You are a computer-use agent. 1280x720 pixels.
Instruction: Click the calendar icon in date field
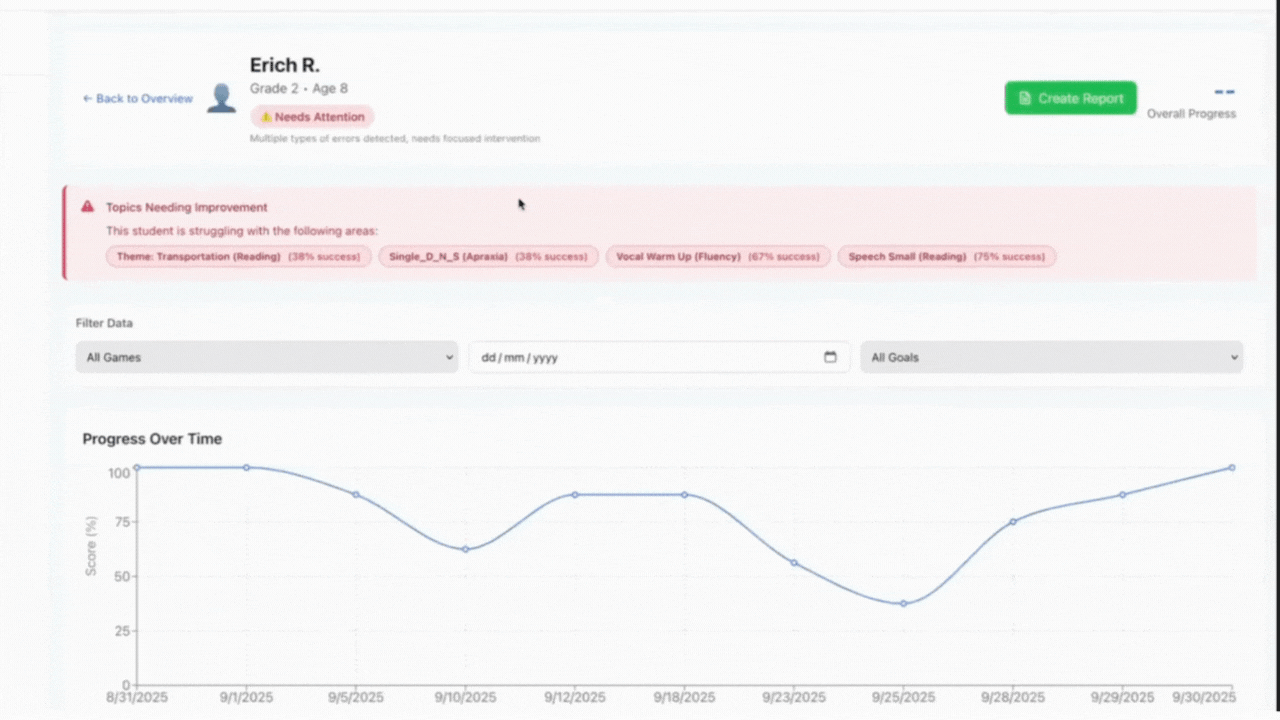point(830,357)
